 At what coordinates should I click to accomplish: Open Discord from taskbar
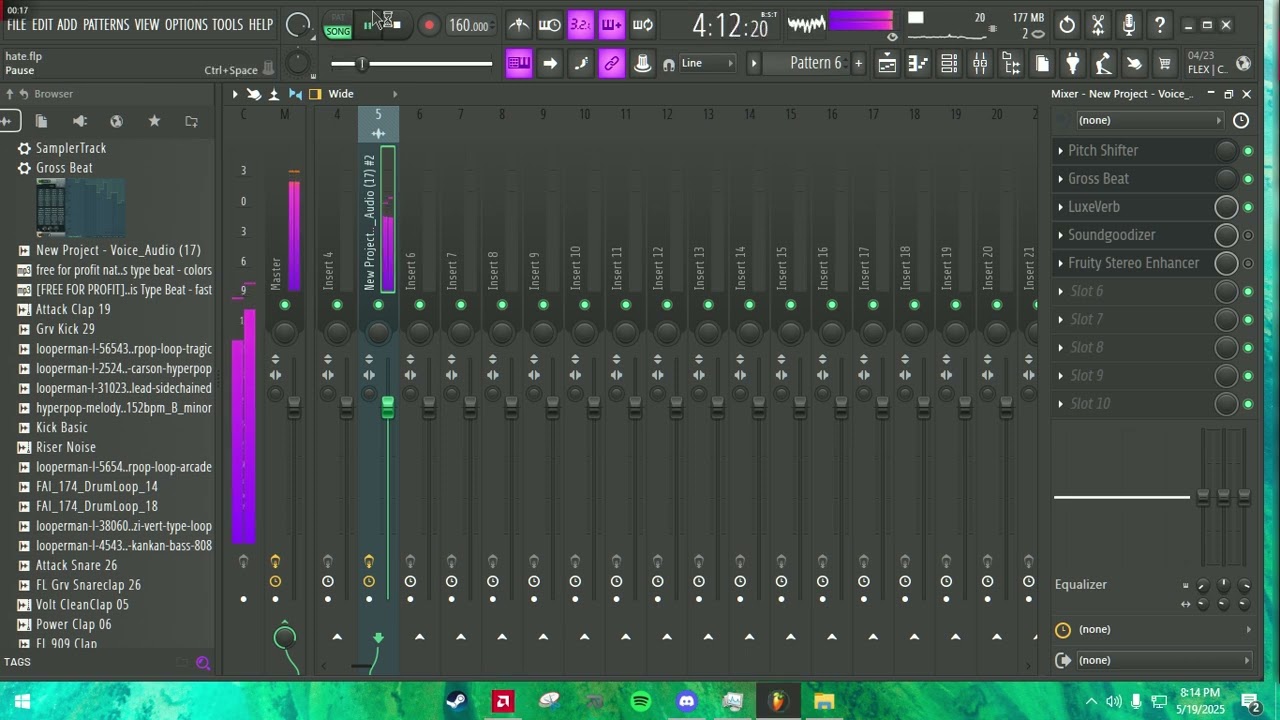[x=687, y=702]
